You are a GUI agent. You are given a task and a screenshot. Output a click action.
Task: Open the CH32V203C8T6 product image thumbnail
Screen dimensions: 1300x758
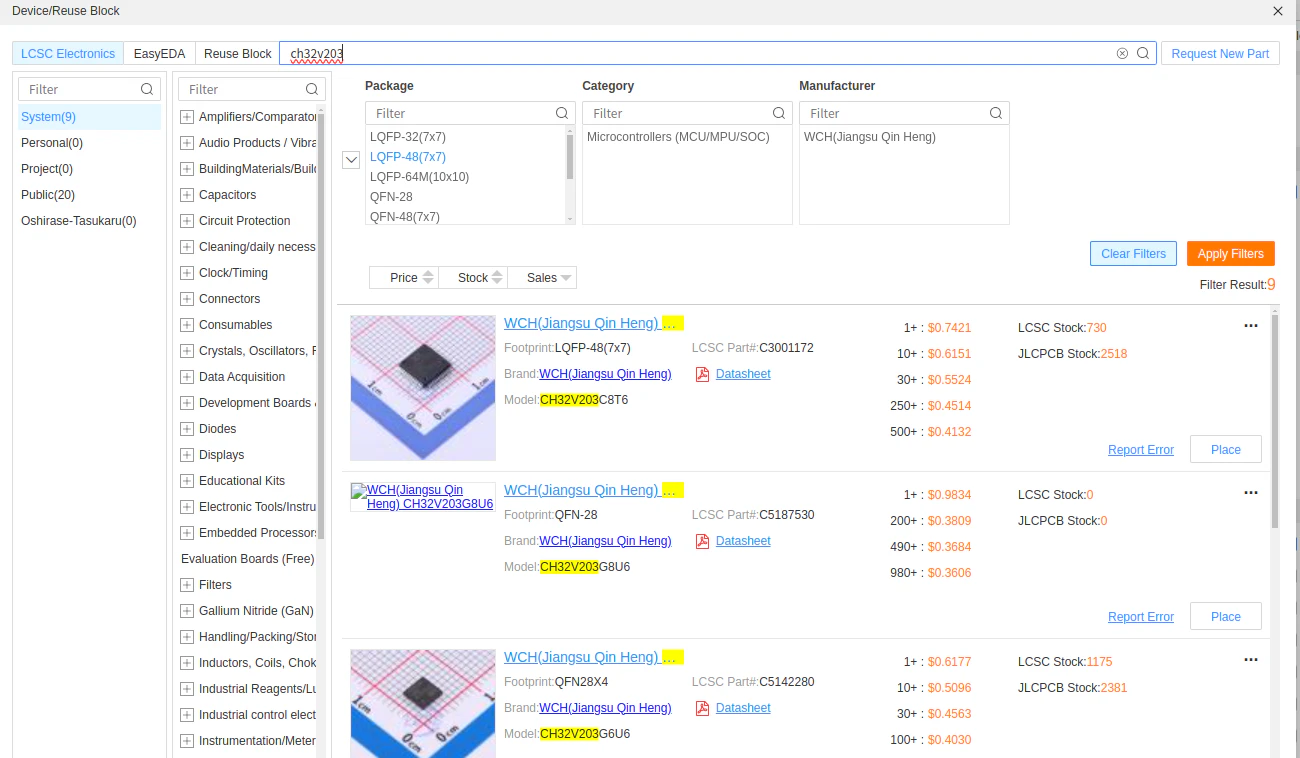[x=423, y=388]
